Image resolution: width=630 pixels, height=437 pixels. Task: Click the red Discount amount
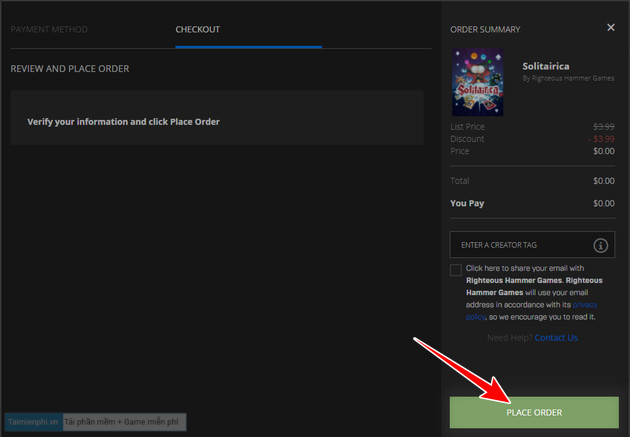pos(603,139)
